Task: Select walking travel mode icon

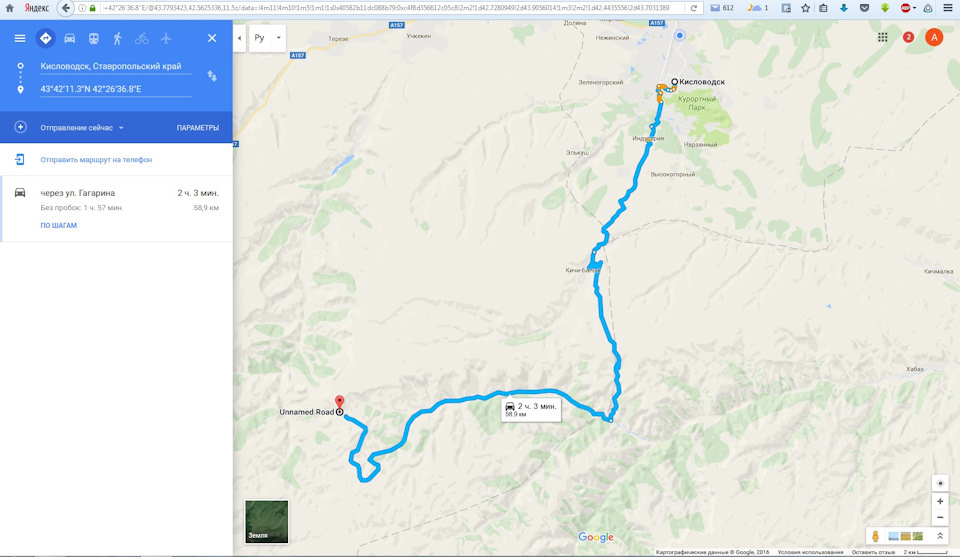Action: click(x=118, y=39)
